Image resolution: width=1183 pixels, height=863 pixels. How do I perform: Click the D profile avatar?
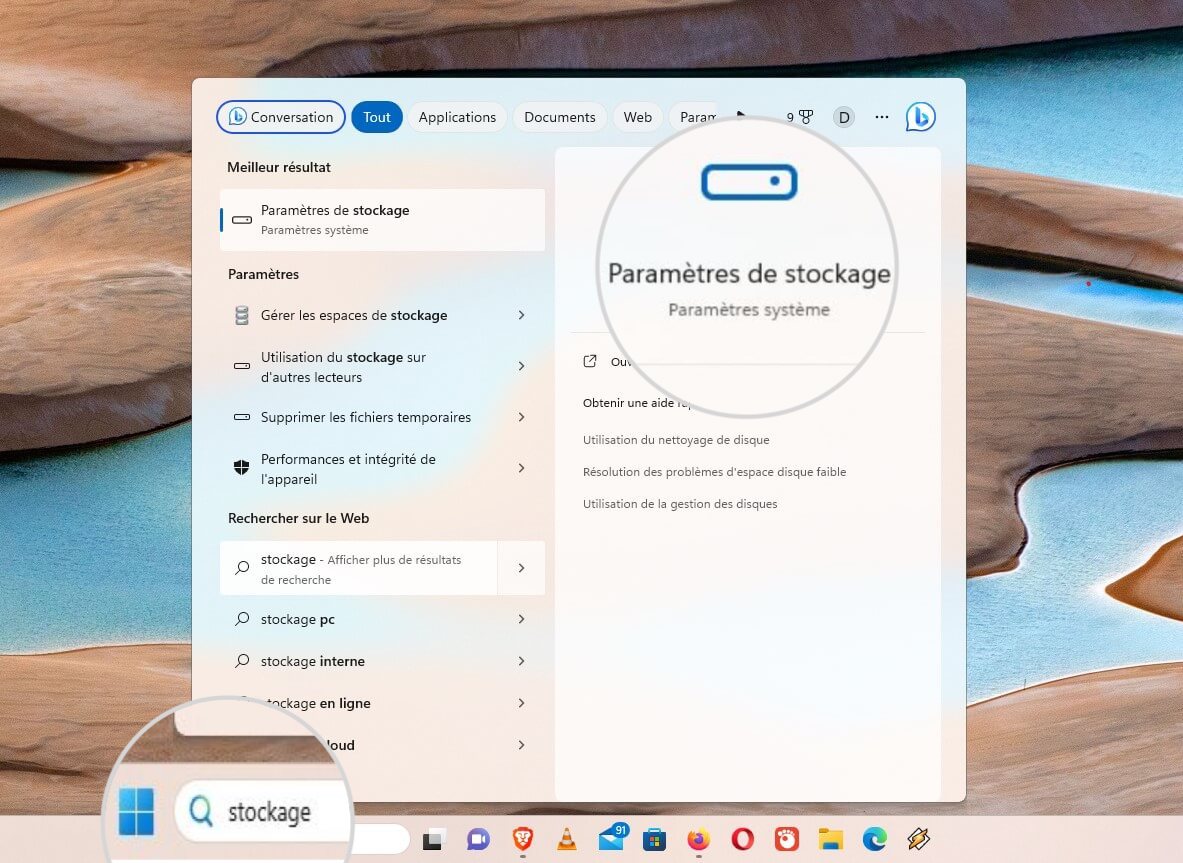(x=843, y=117)
